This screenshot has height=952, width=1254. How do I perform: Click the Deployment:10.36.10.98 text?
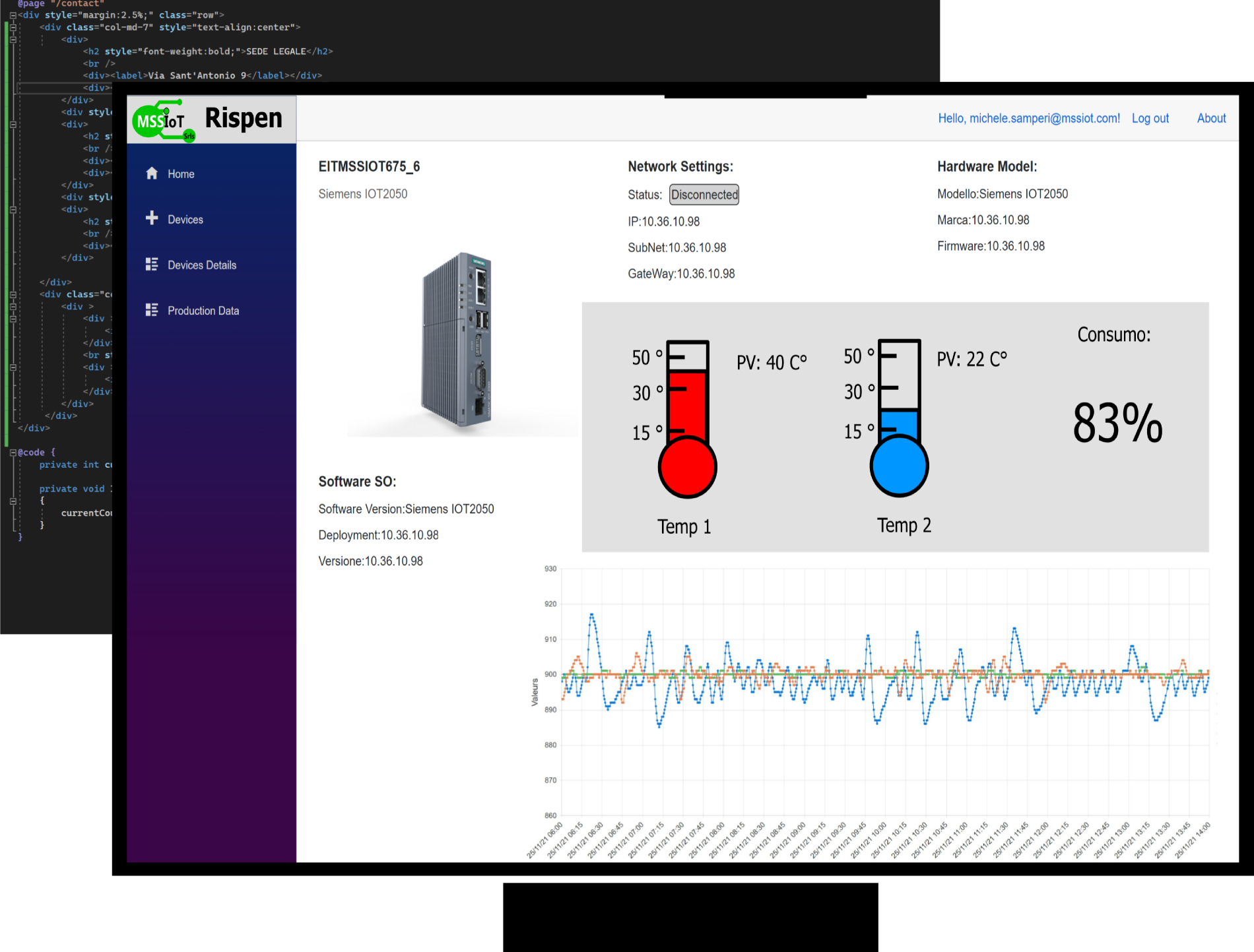(378, 535)
